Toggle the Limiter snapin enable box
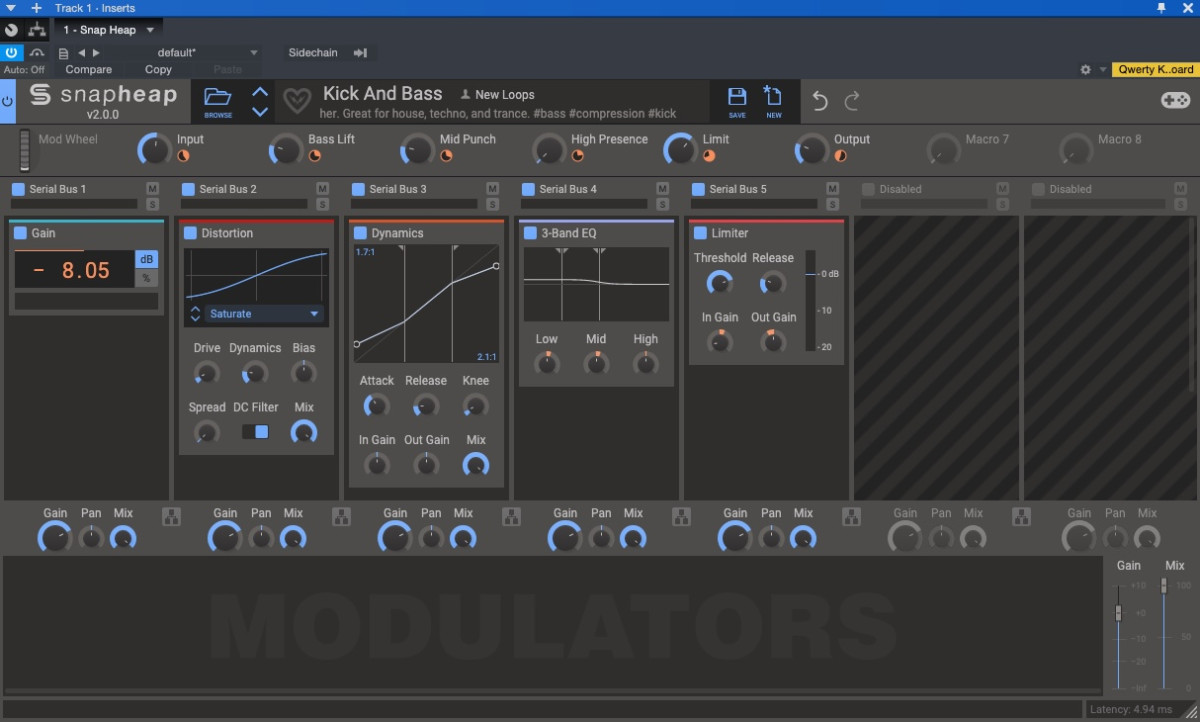This screenshot has width=1200, height=722. [x=700, y=233]
